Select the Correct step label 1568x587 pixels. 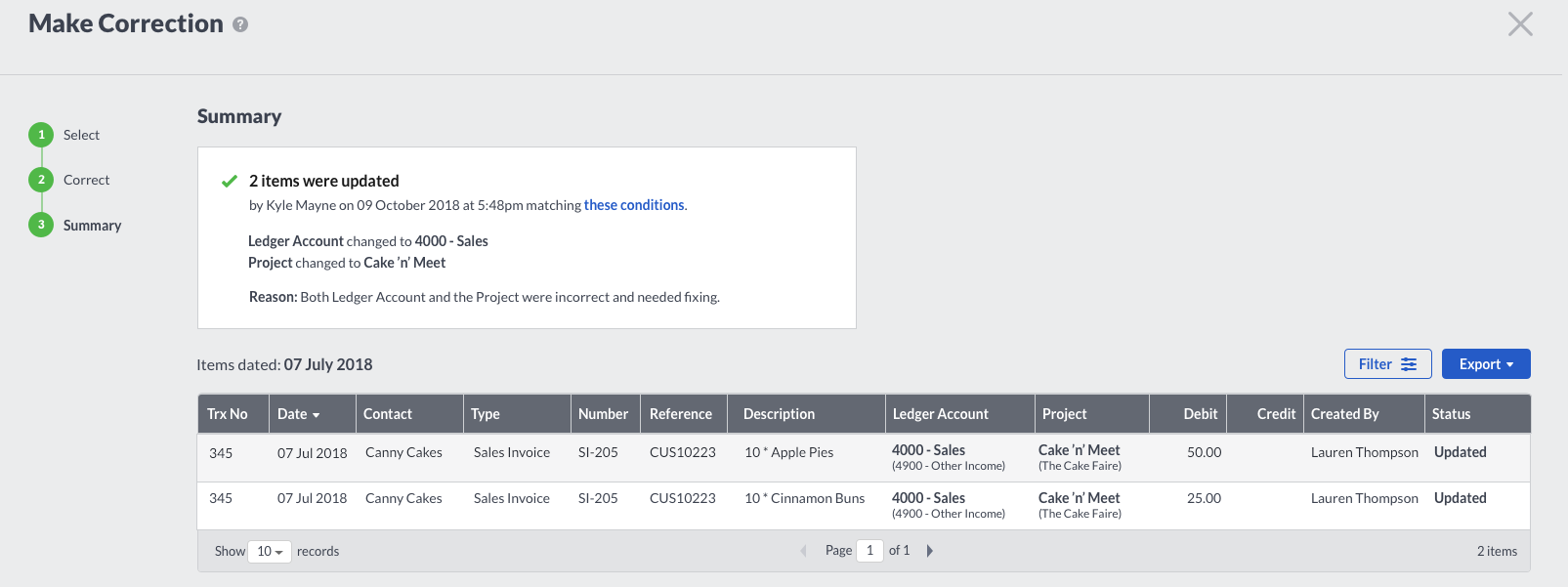pyautogui.click(x=86, y=180)
